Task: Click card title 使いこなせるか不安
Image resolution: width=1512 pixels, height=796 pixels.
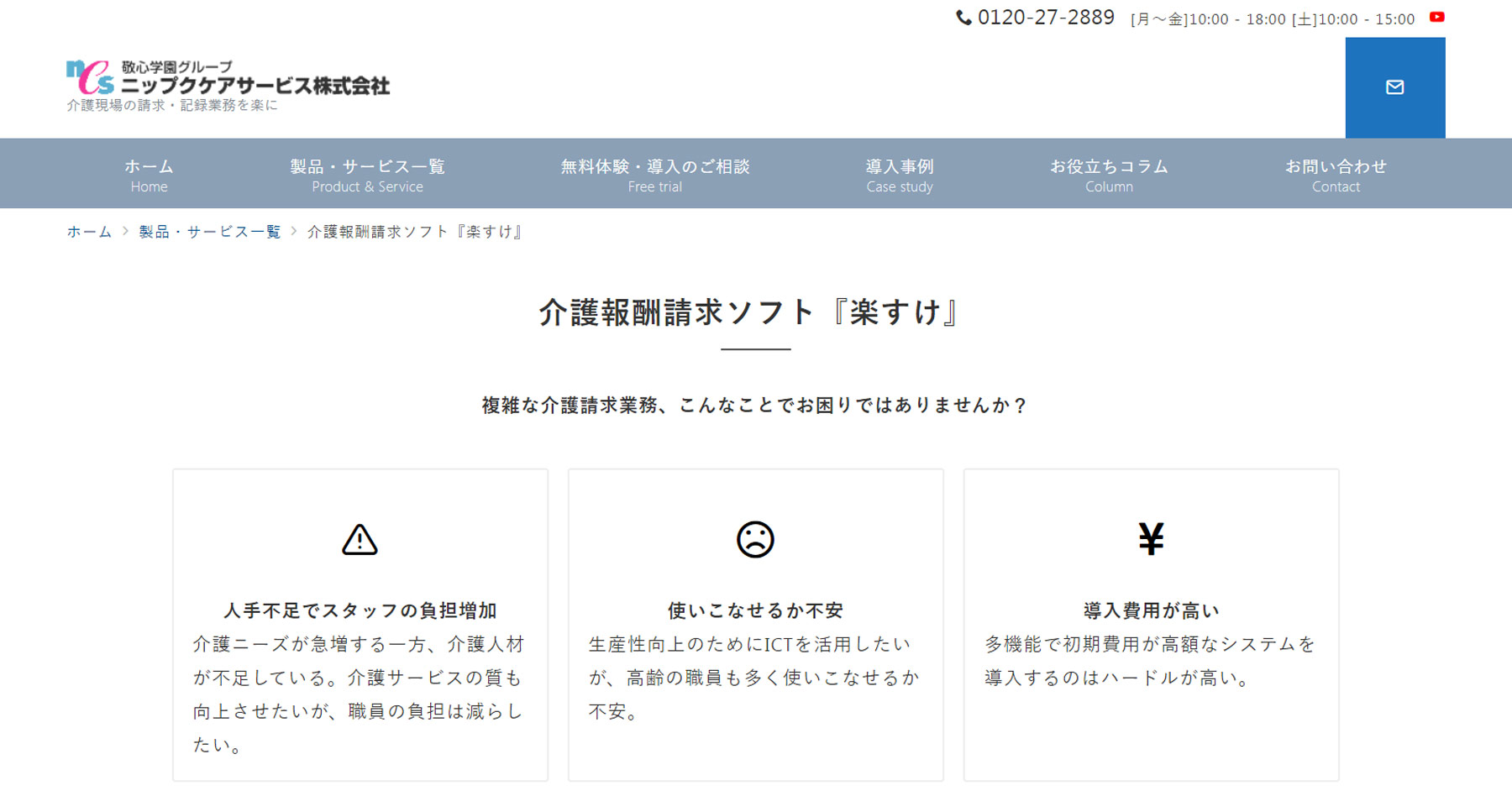Action: tap(755, 610)
